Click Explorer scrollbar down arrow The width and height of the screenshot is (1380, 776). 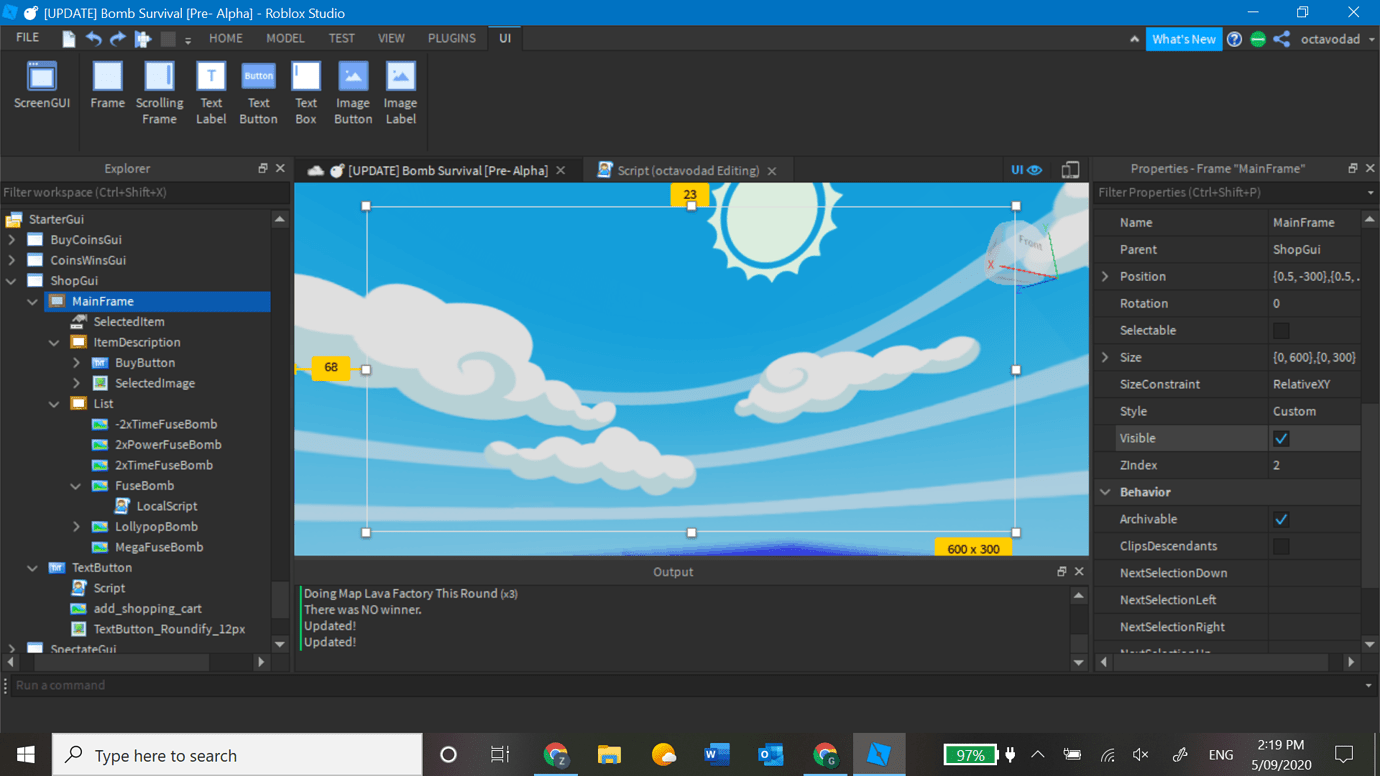[x=280, y=645]
